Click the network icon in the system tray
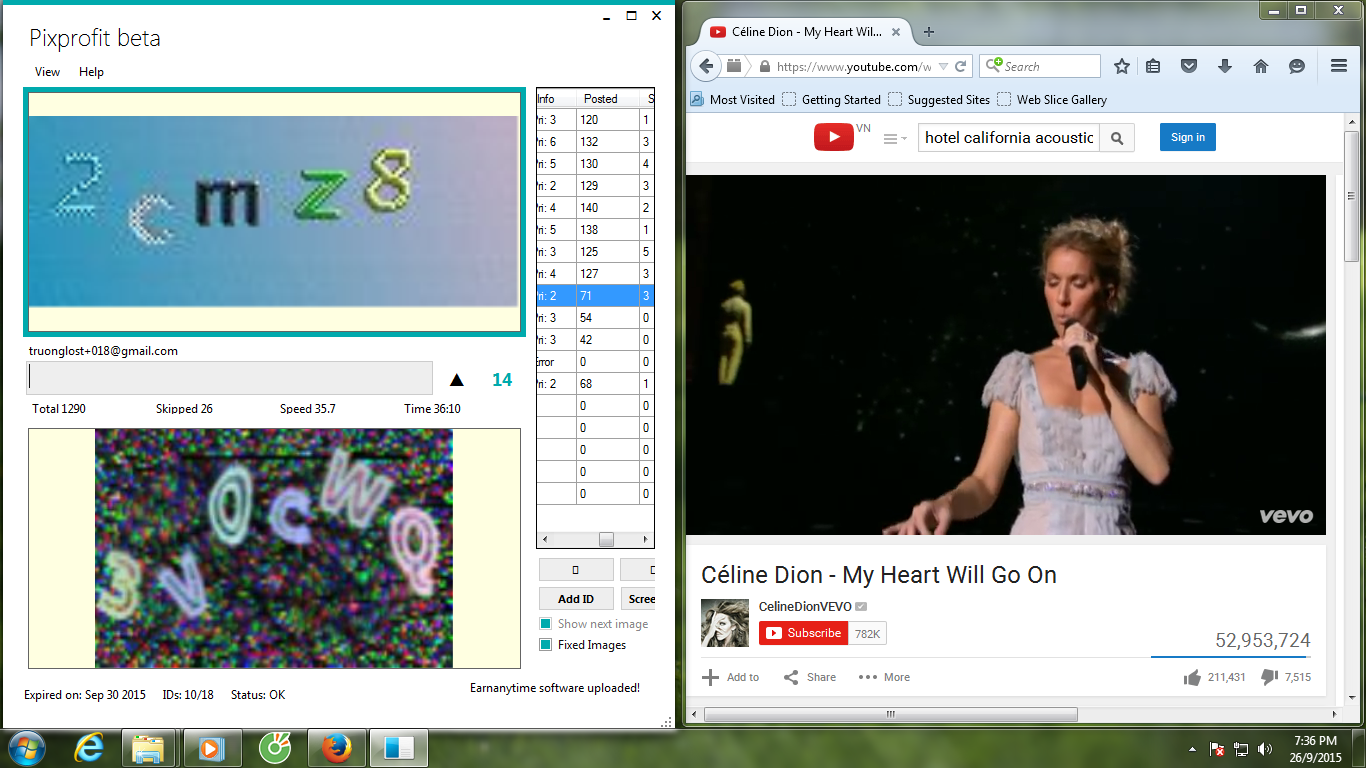 pos(1241,749)
